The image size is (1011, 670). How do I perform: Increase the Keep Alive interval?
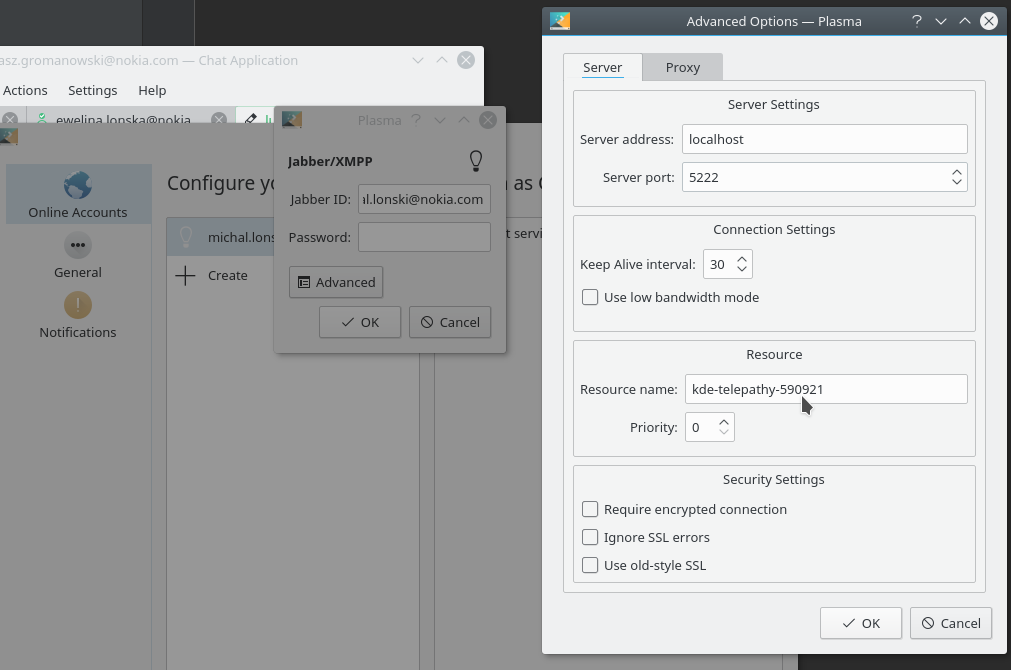[x=742, y=259]
